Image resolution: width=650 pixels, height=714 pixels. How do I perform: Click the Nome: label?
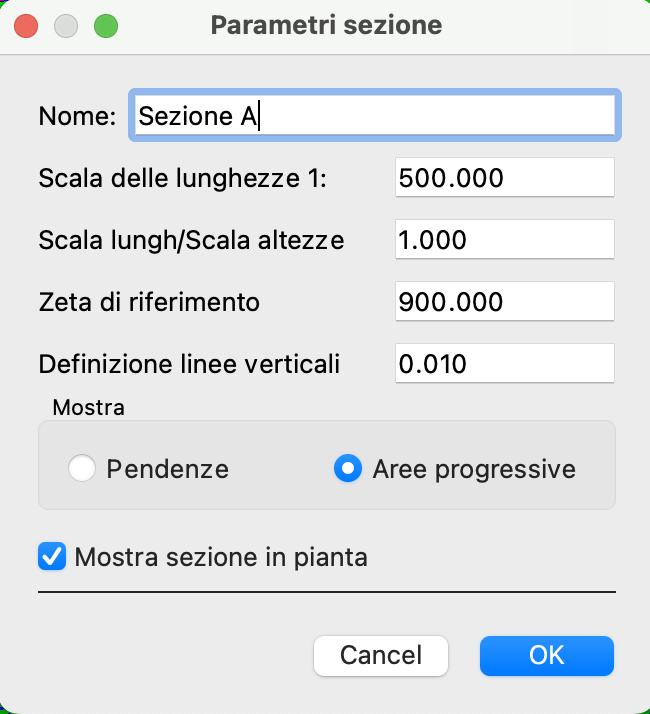point(77,116)
